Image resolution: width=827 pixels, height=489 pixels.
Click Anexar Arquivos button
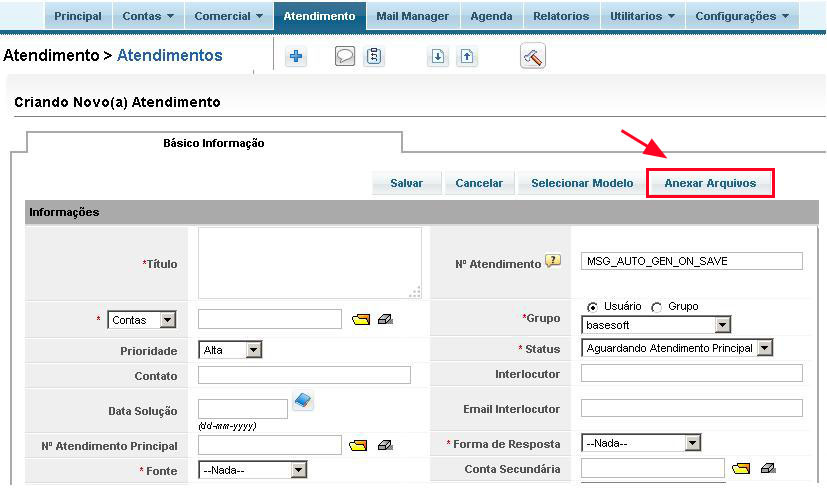pyautogui.click(x=710, y=183)
